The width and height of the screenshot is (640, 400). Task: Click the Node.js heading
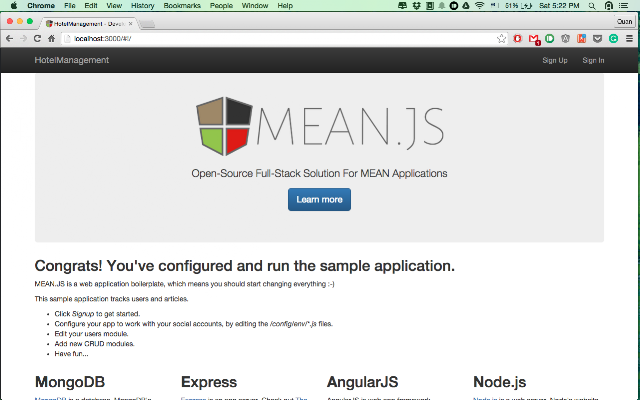point(500,382)
